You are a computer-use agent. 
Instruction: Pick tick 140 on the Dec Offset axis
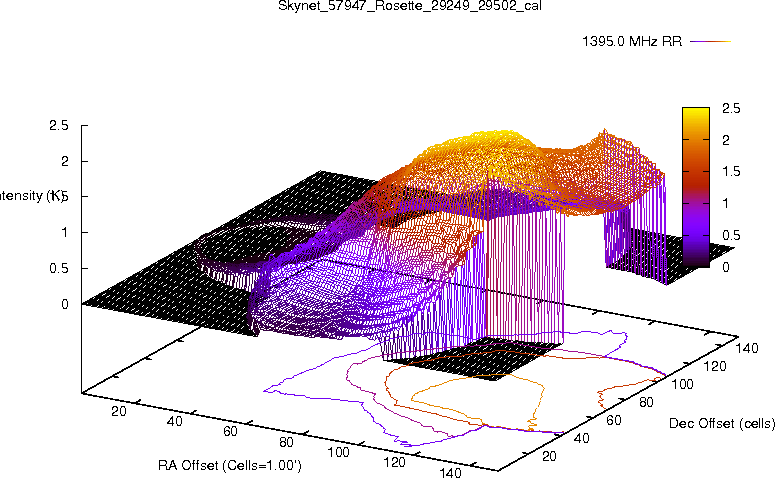[x=747, y=348]
